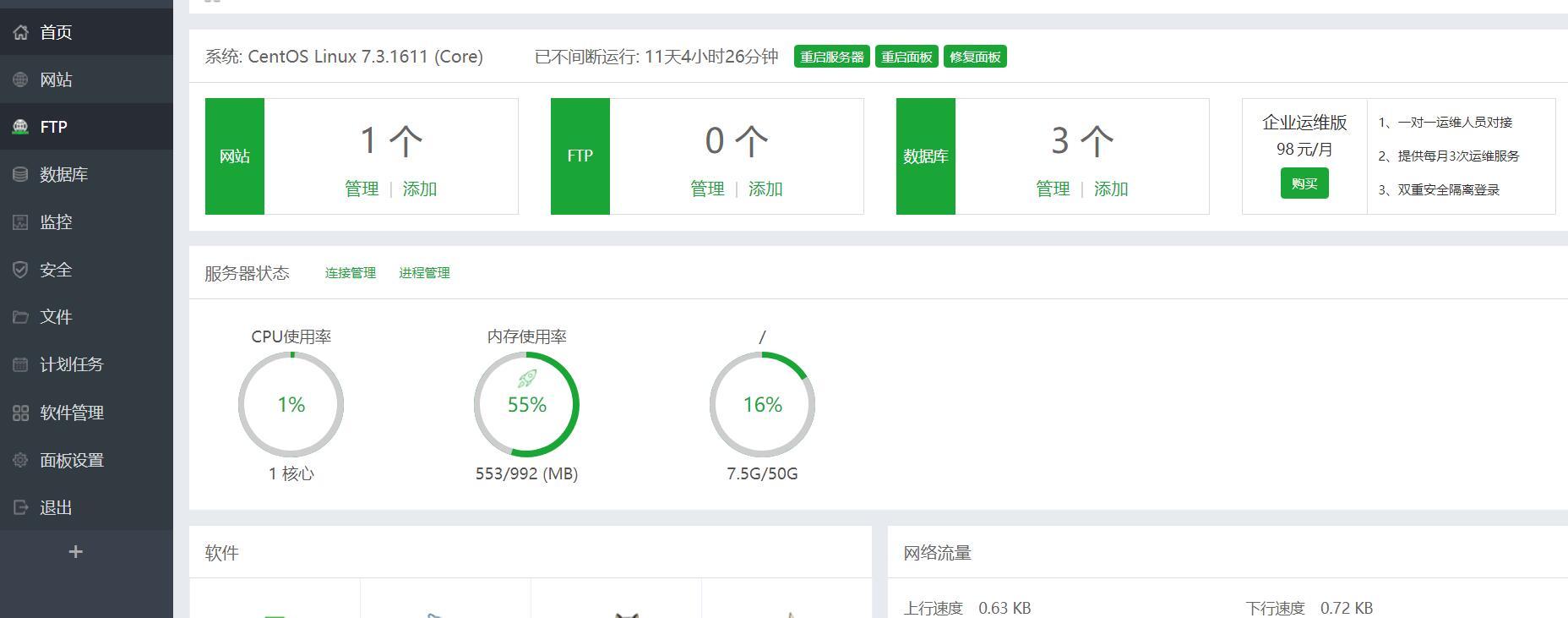Screen dimensions: 1568x618
Task: Click the gear icon beside 面板设置
Action: [x=21, y=460]
